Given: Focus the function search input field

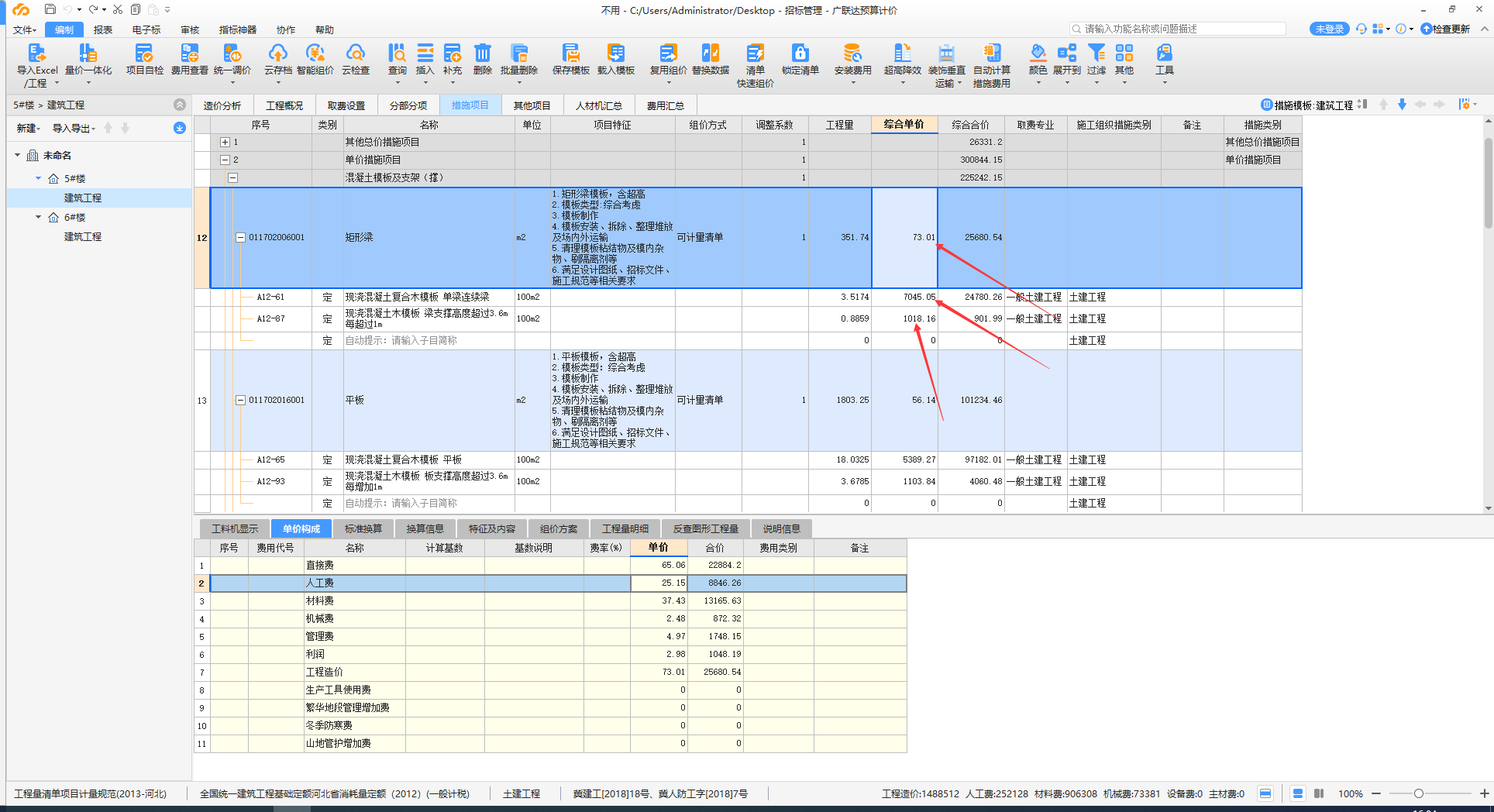Looking at the screenshot, I should 1178,29.
